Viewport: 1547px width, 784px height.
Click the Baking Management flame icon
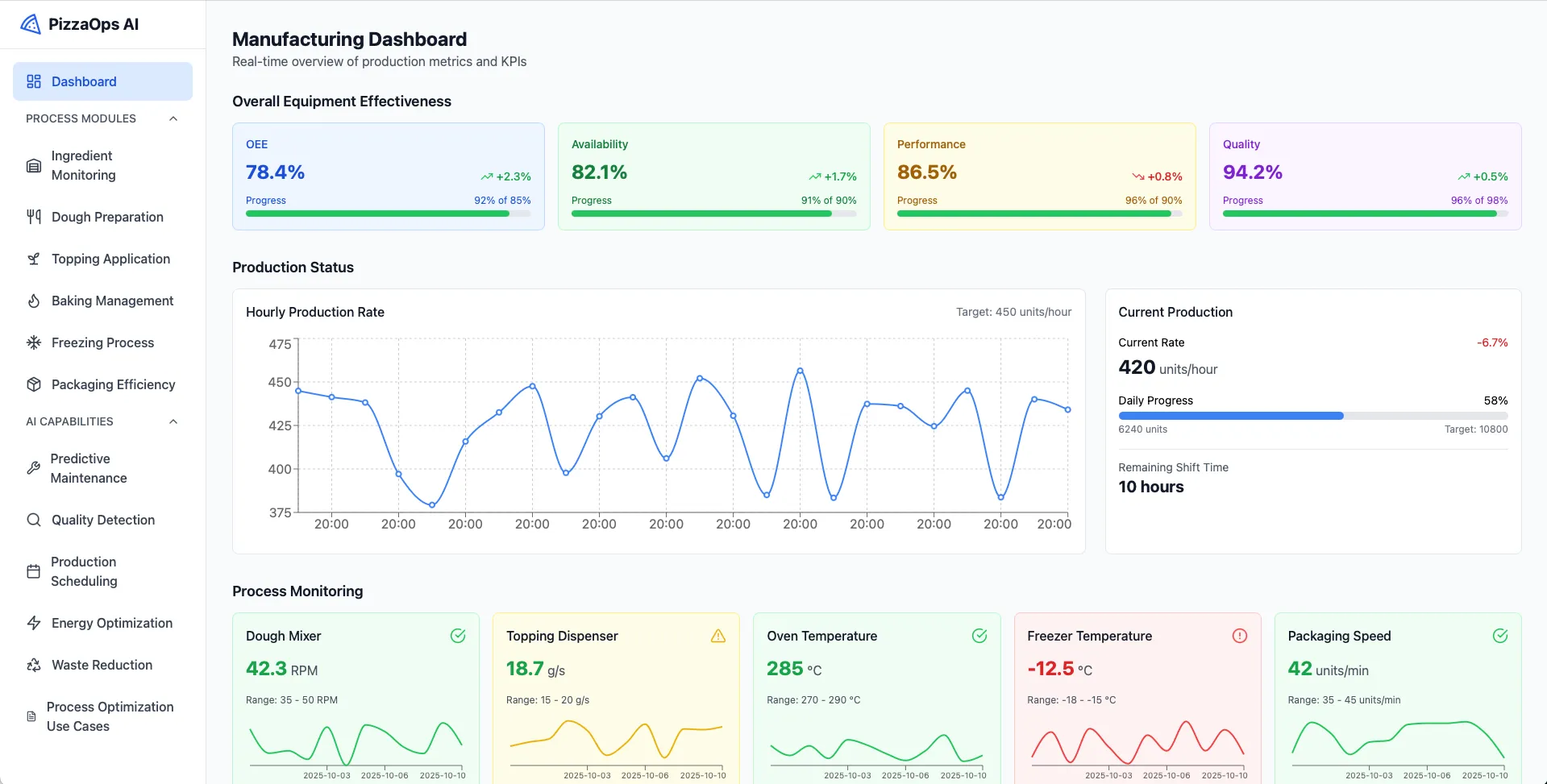click(34, 301)
